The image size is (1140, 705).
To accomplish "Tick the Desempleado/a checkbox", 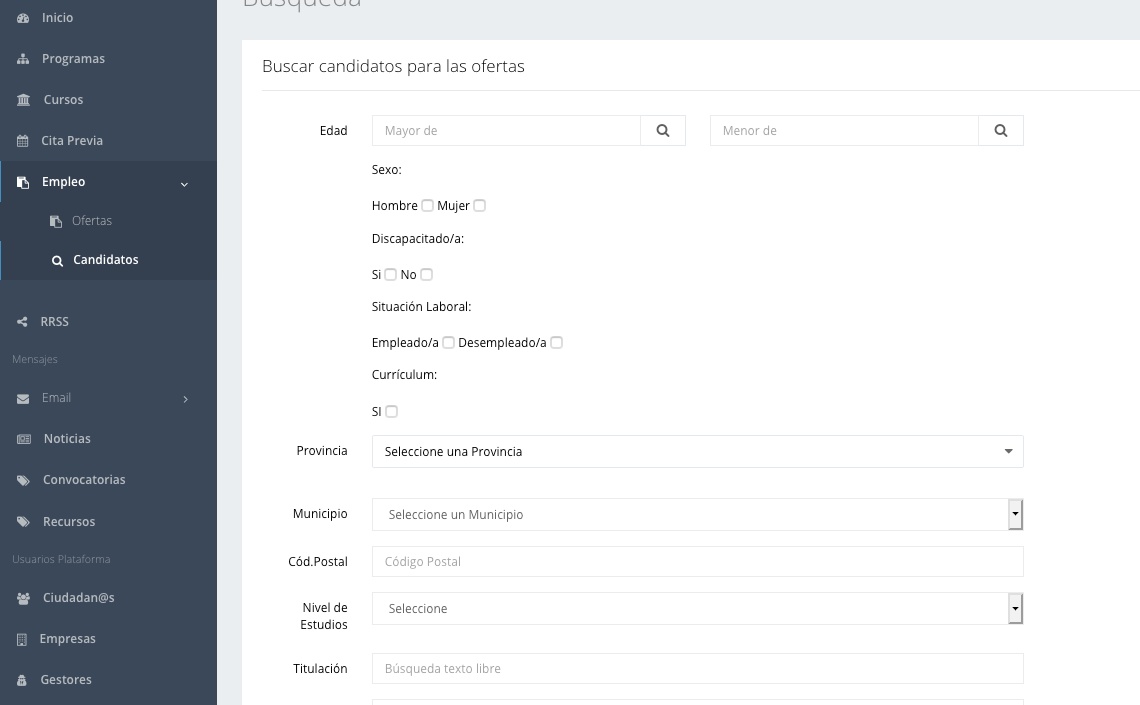I will 557,343.
